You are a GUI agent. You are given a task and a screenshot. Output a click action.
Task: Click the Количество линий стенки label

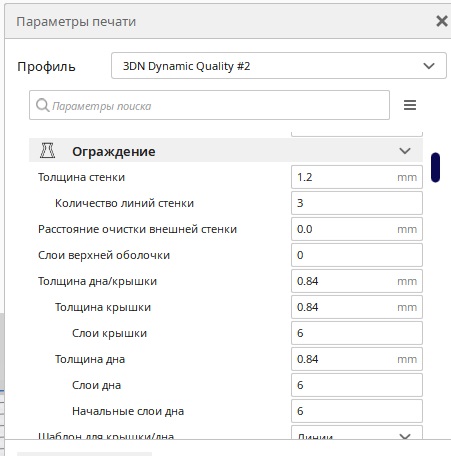[124, 203]
